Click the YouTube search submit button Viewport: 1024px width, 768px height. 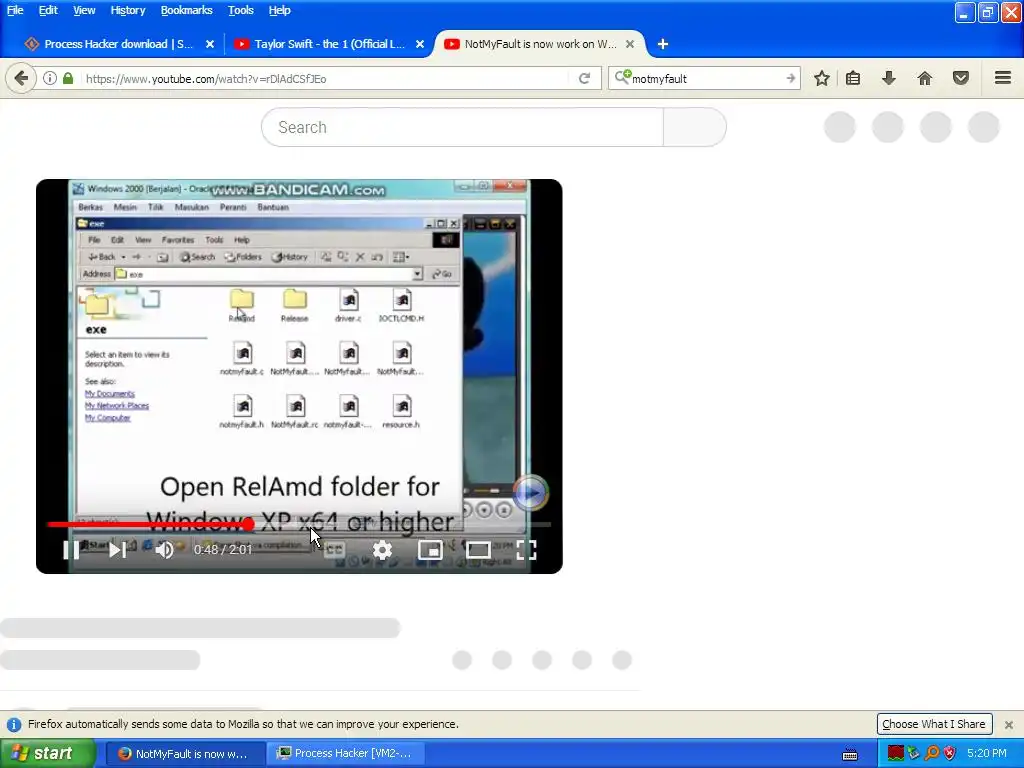pos(694,127)
